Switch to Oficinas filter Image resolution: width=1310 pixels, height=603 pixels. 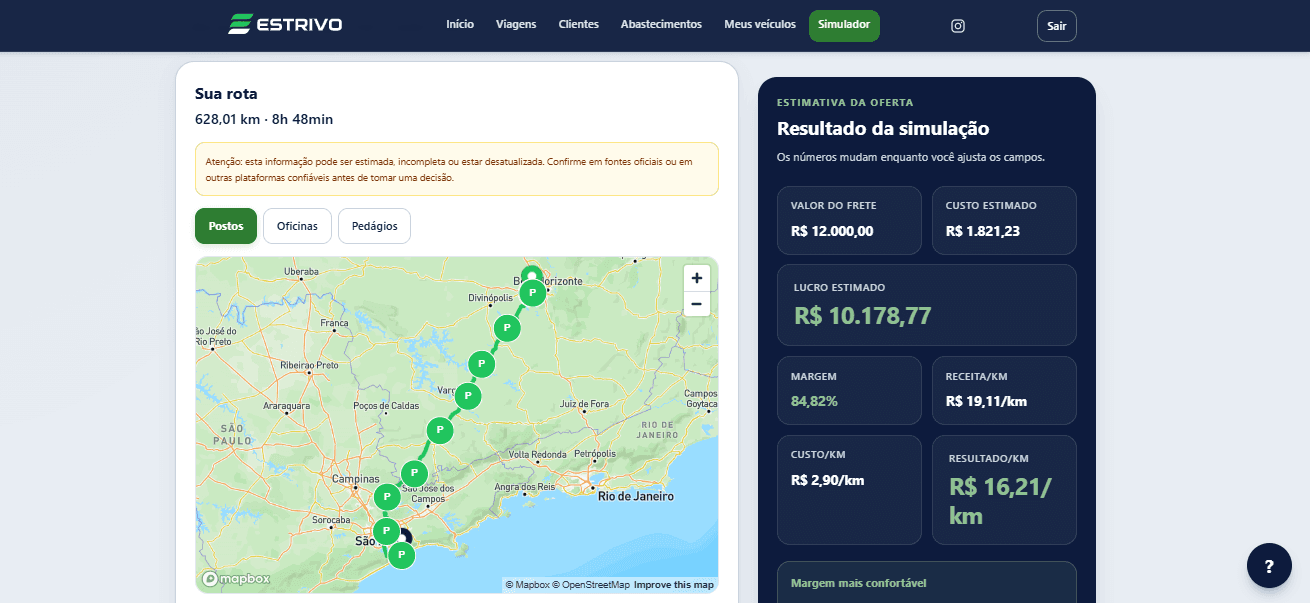(297, 226)
